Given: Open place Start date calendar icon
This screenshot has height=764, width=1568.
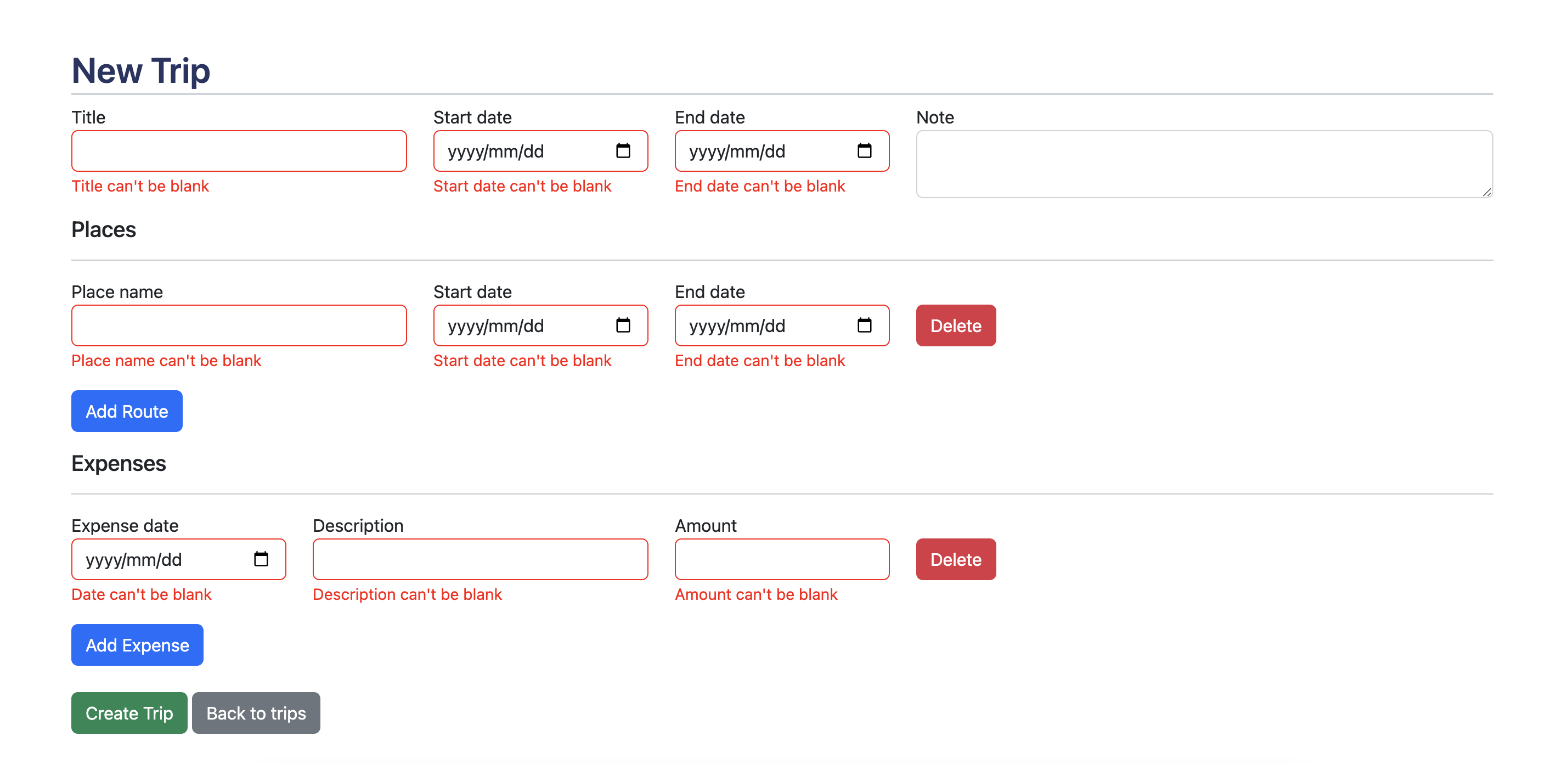Looking at the screenshot, I should coord(623,325).
